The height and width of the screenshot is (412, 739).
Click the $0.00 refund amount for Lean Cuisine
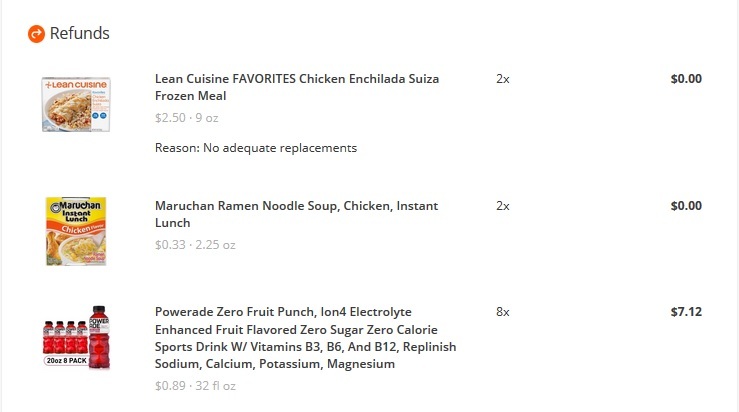686,79
